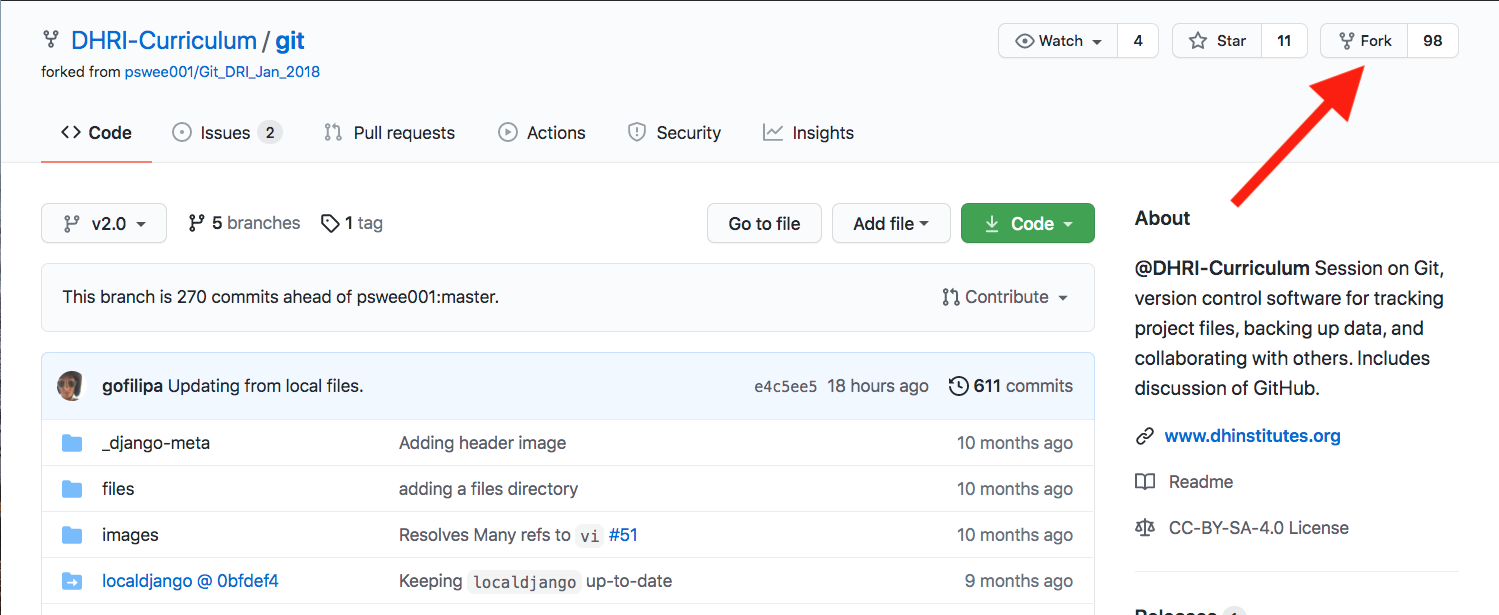Open the watchers count 4
1499x615 pixels.
(x=1138, y=41)
